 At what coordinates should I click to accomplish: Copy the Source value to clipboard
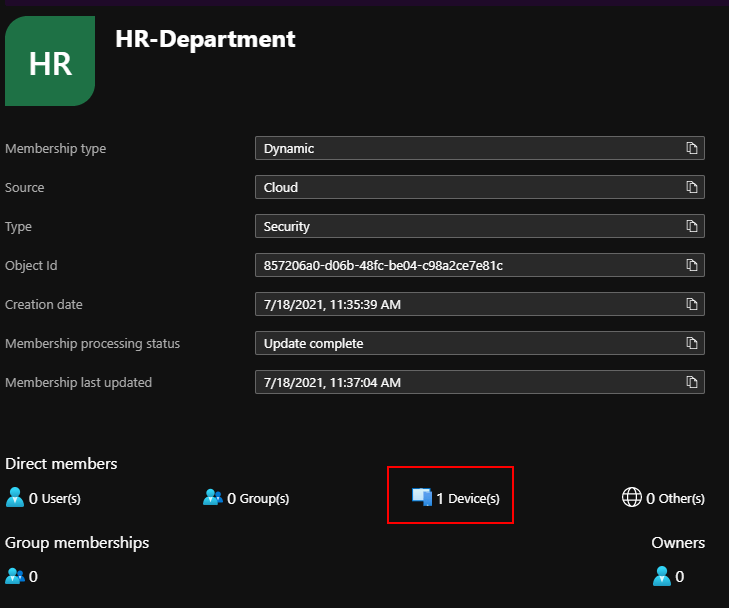coord(691,188)
